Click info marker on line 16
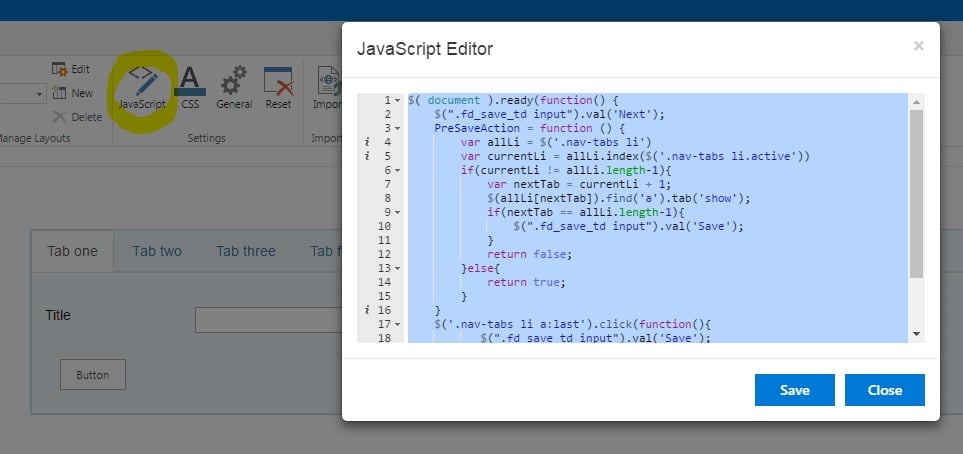The width and height of the screenshot is (963, 454). coord(367,310)
